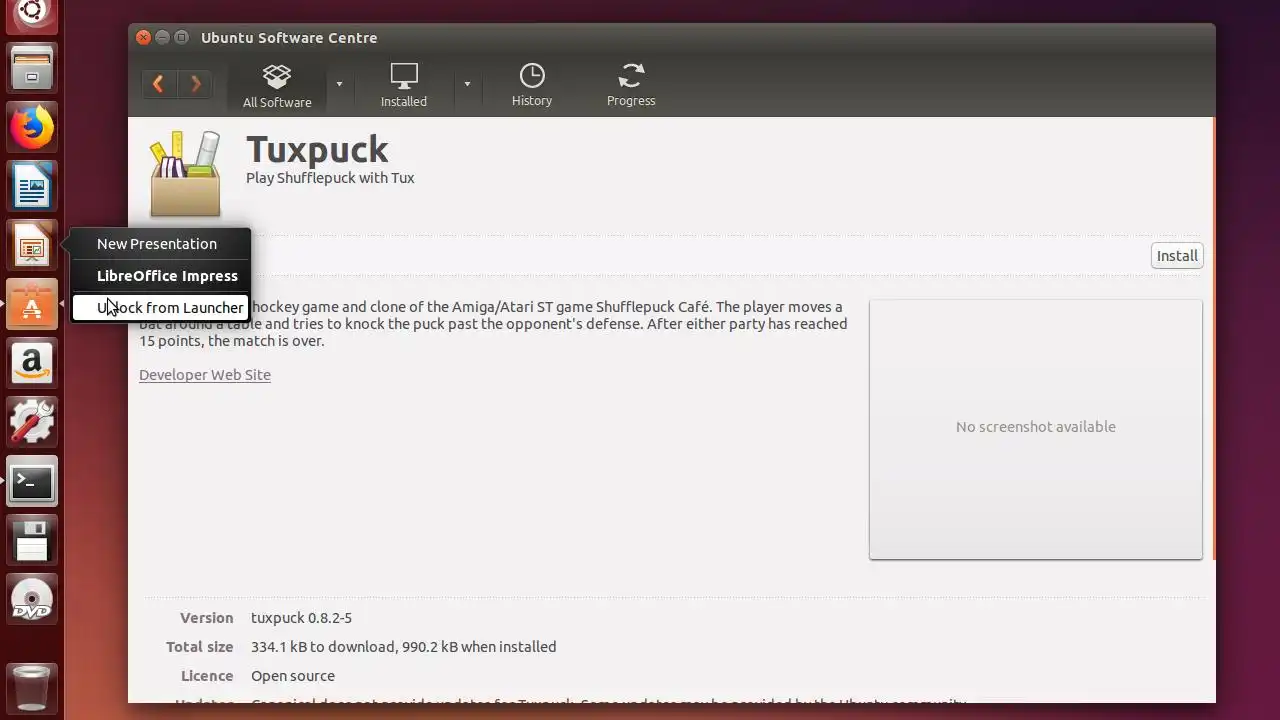The image size is (1280, 720).
Task: Open the All Software section
Action: click(277, 86)
